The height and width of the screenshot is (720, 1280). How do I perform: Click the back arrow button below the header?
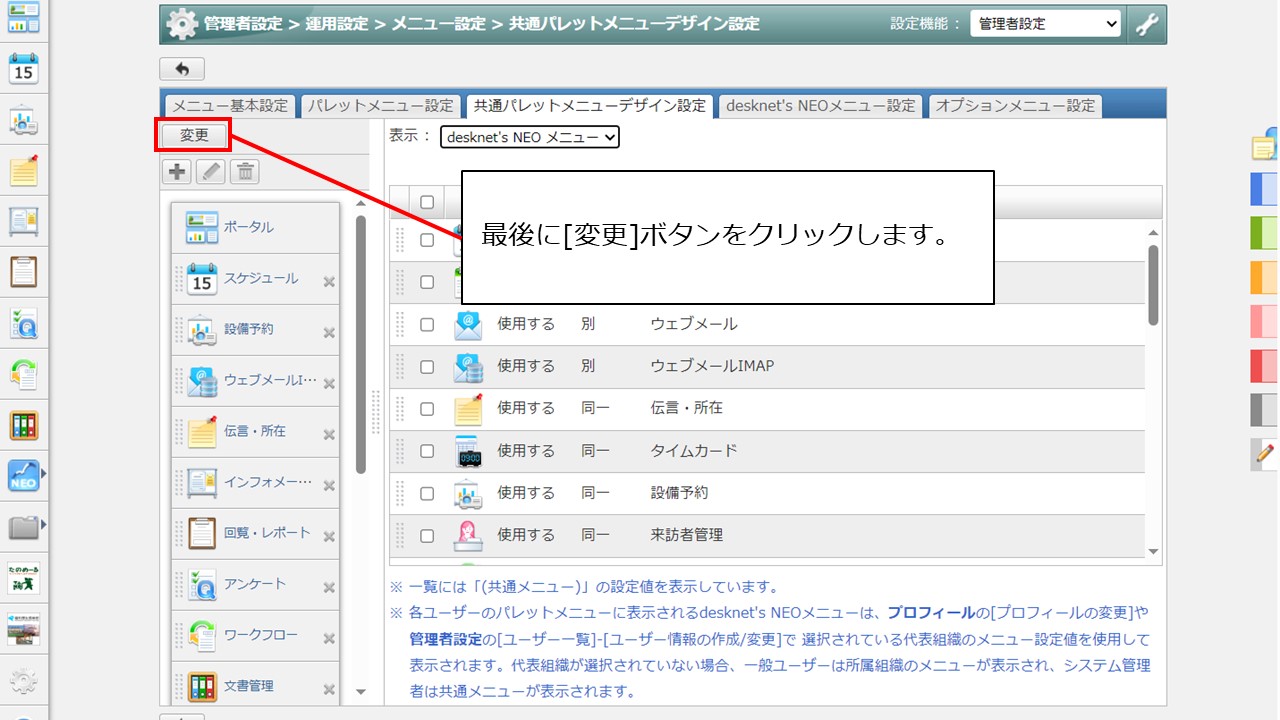181,68
